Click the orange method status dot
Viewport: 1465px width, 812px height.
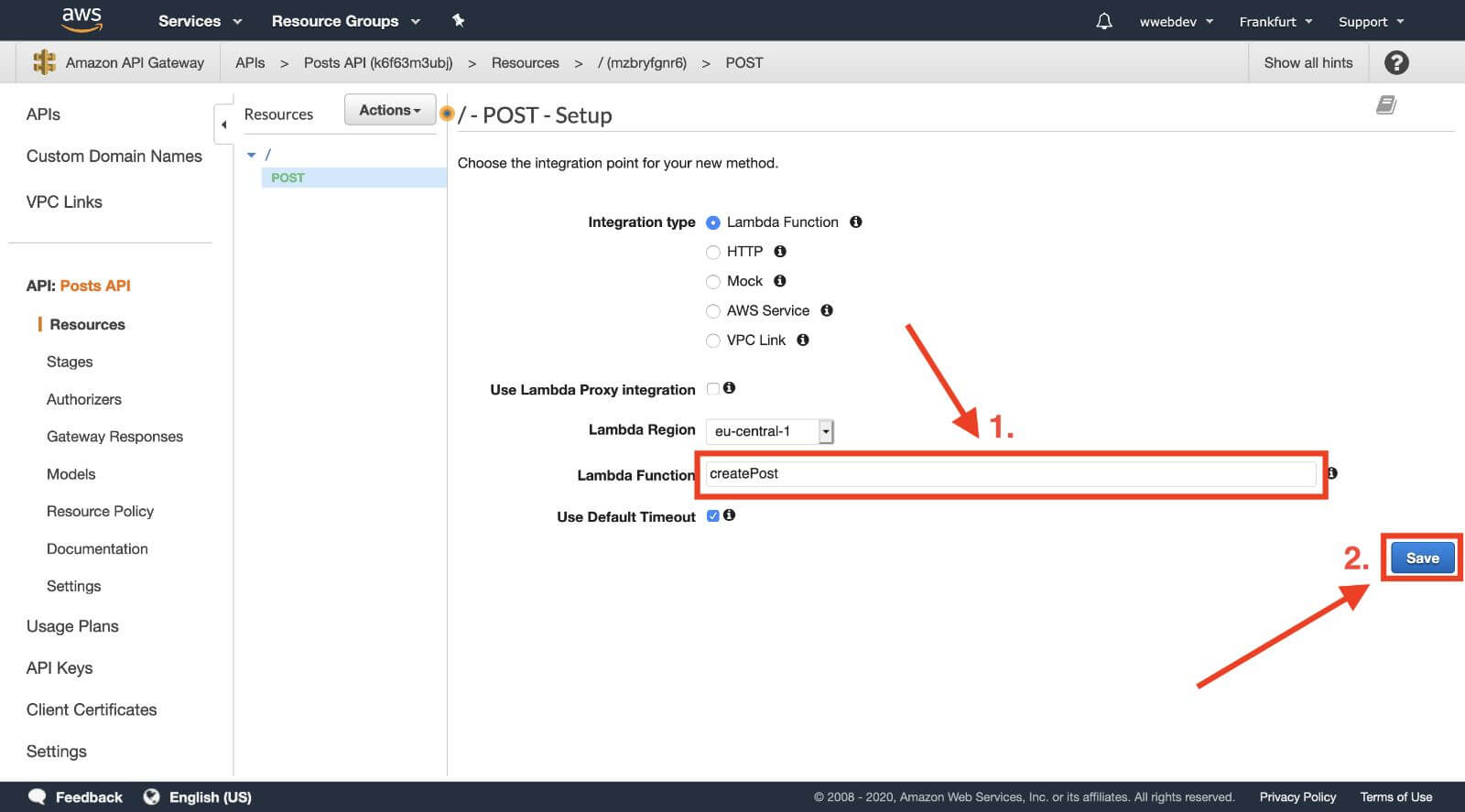click(x=447, y=114)
